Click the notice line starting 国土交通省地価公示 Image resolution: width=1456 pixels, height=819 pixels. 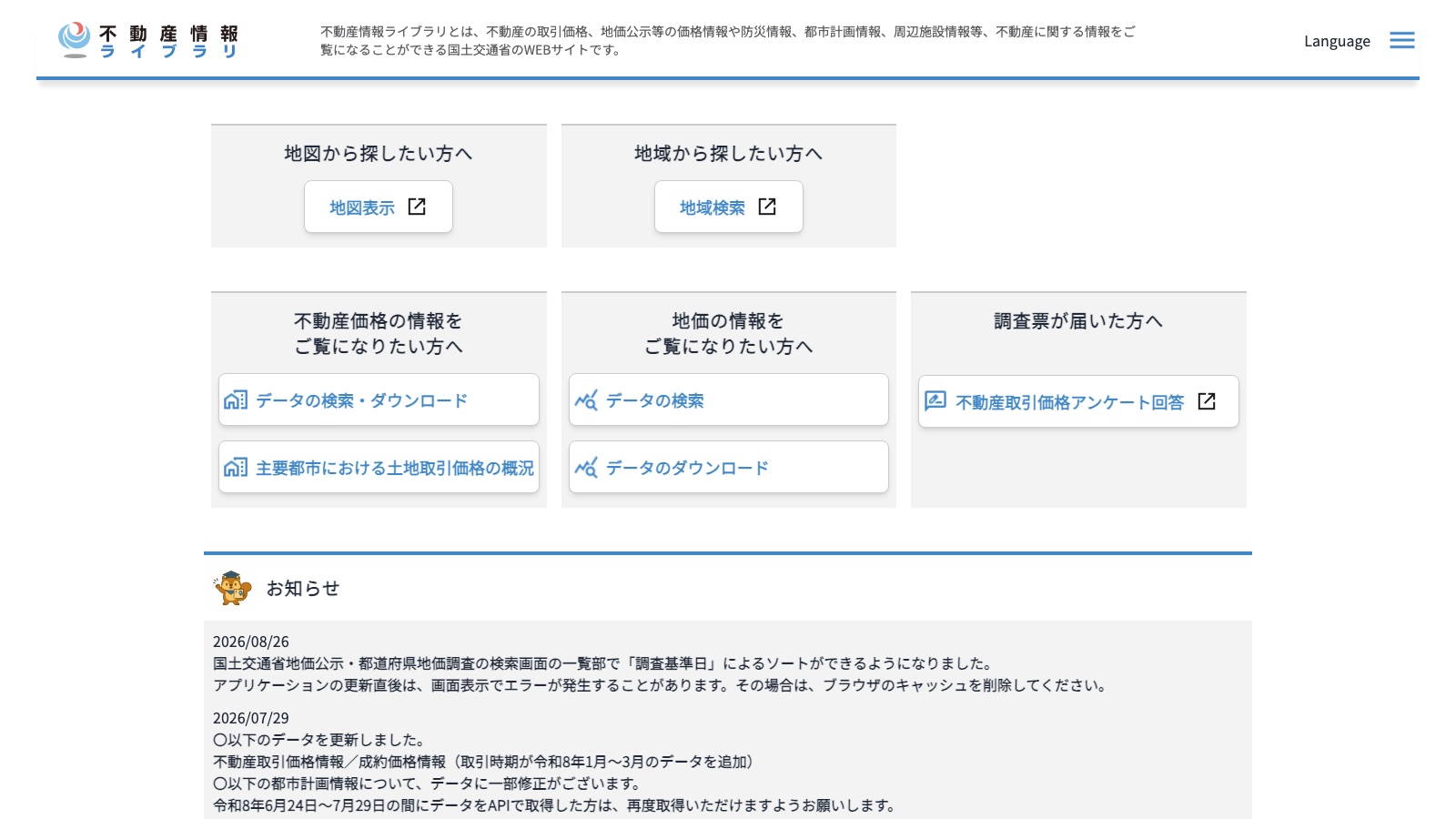605,663
